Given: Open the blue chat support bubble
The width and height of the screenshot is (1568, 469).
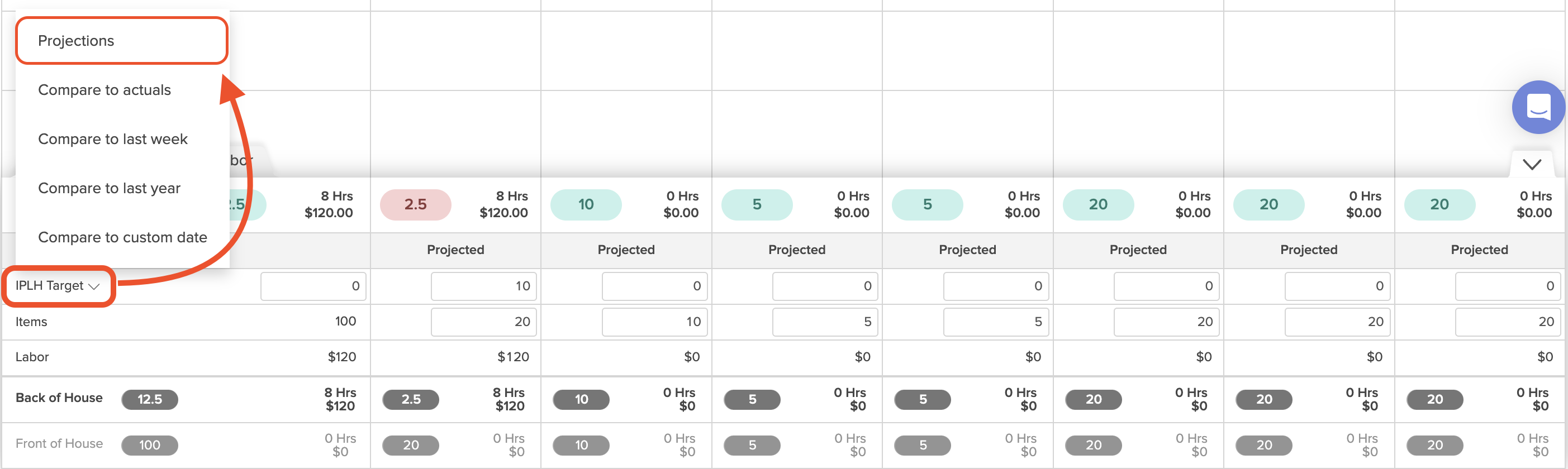Looking at the screenshot, I should click(x=1538, y=107).
